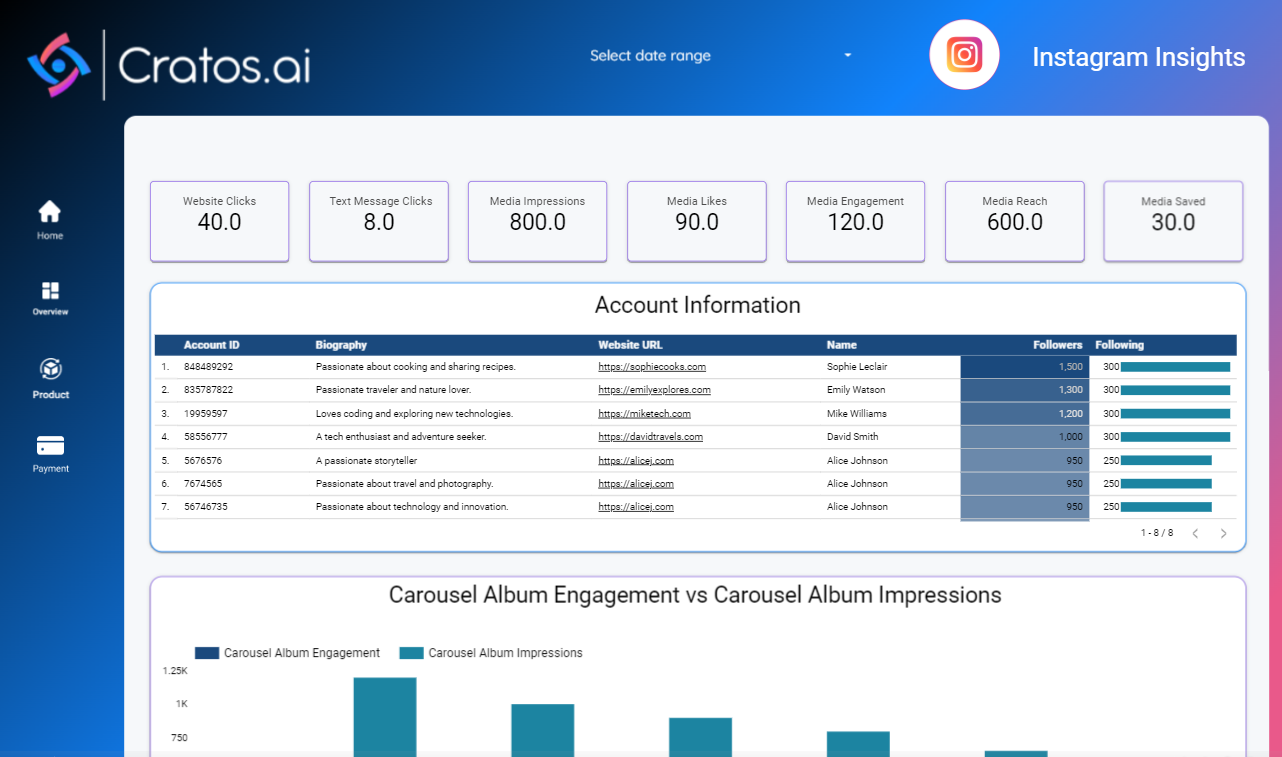Click the Media Saved scorecard
The width and height of the screenshot is (1282, 757).
(x=1173, y=221)
